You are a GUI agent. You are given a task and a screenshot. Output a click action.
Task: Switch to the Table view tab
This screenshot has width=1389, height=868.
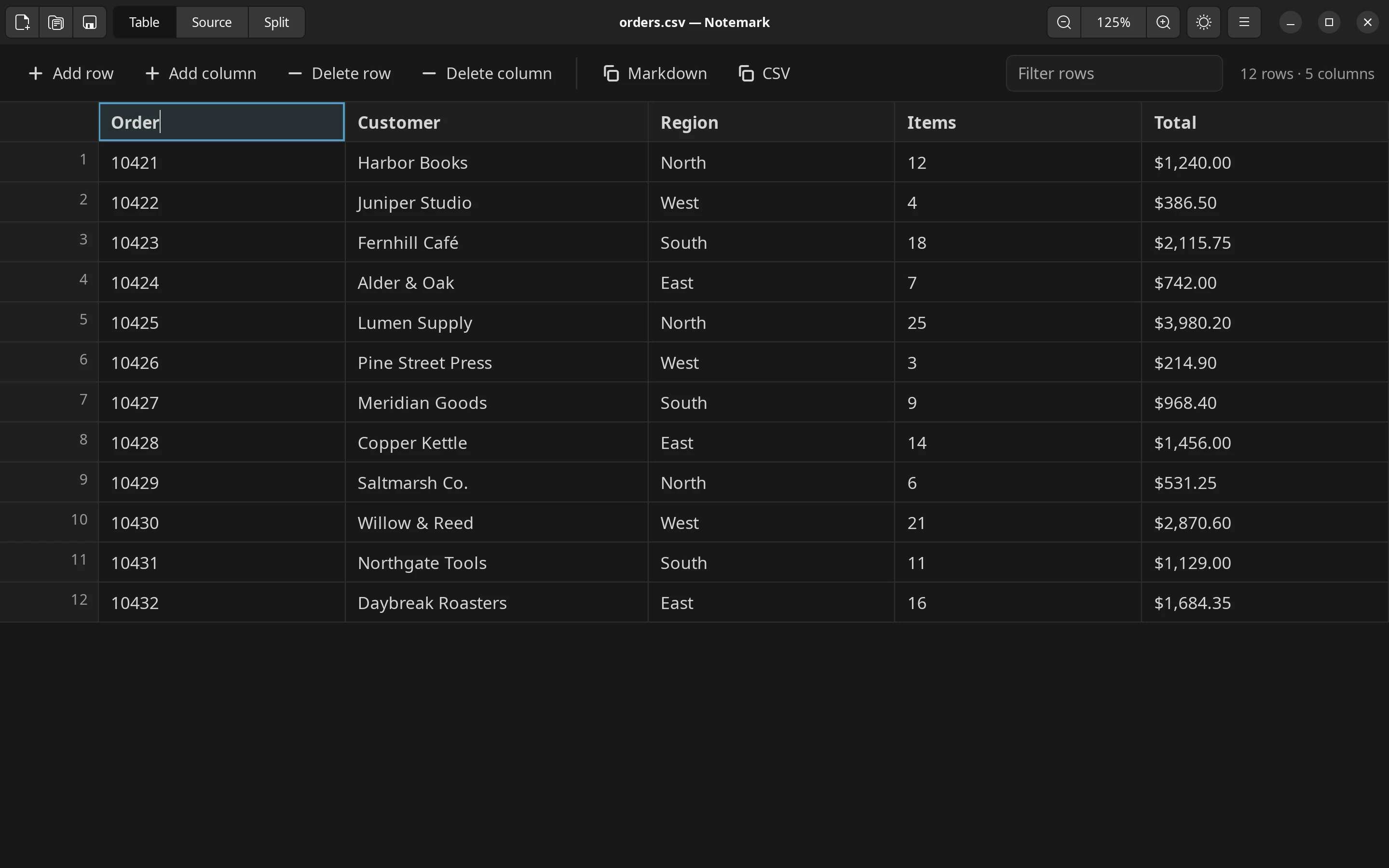point(144,22)
